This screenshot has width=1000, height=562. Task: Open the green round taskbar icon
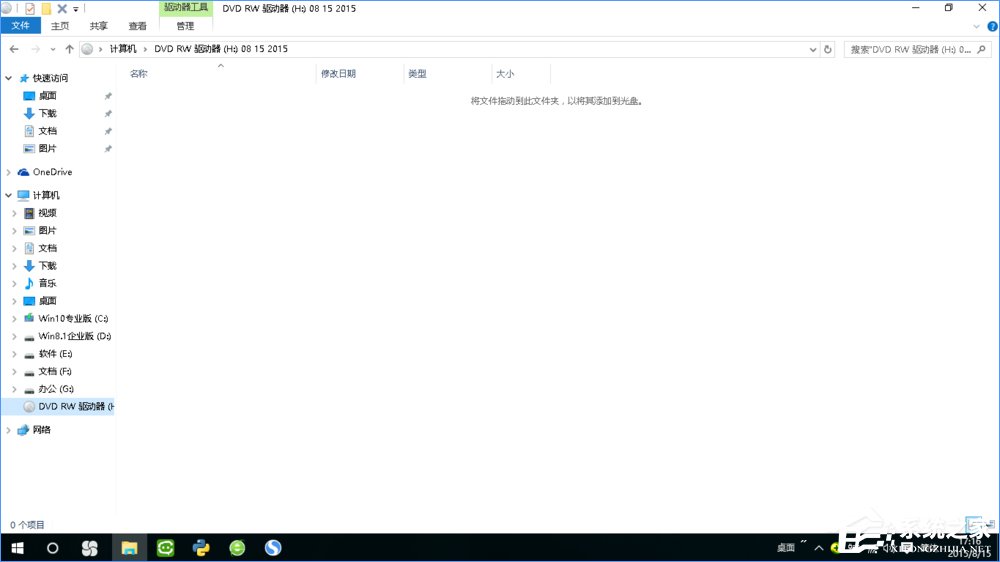(x=237, y=548)
